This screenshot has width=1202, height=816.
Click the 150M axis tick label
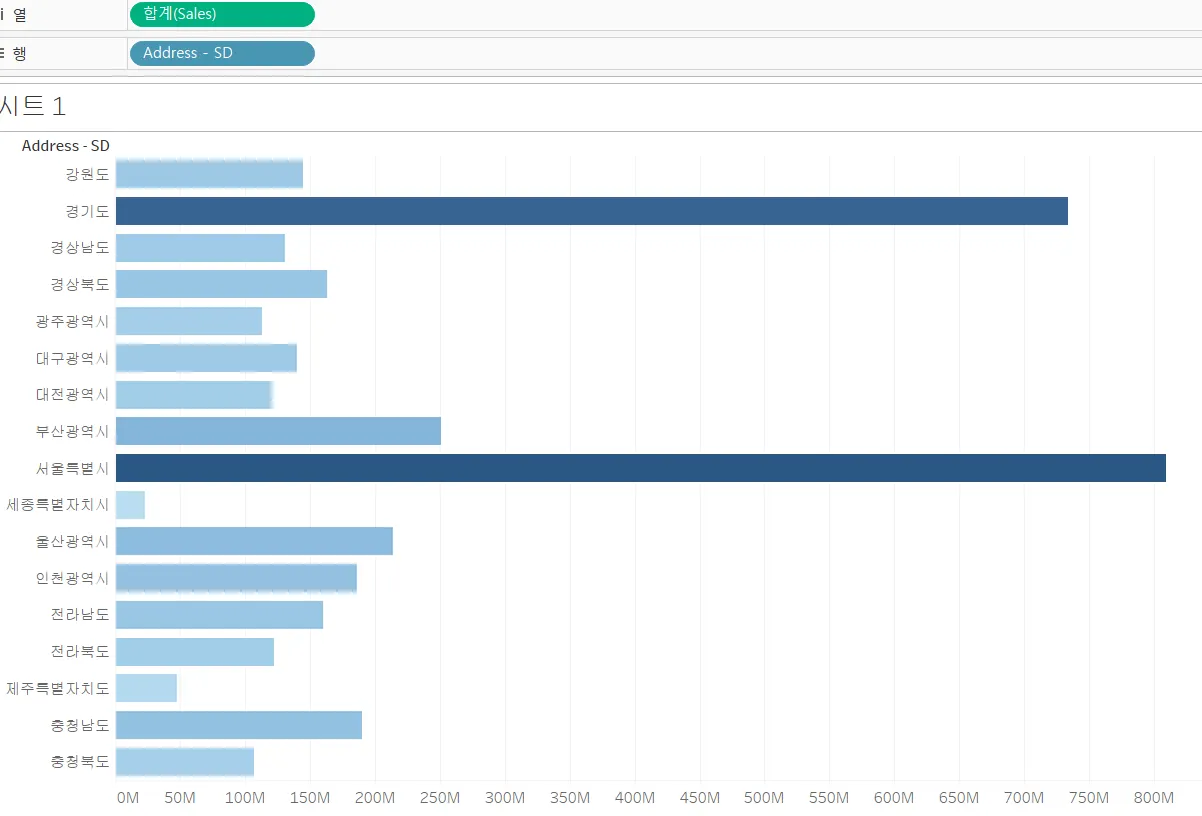pos(310,798)
